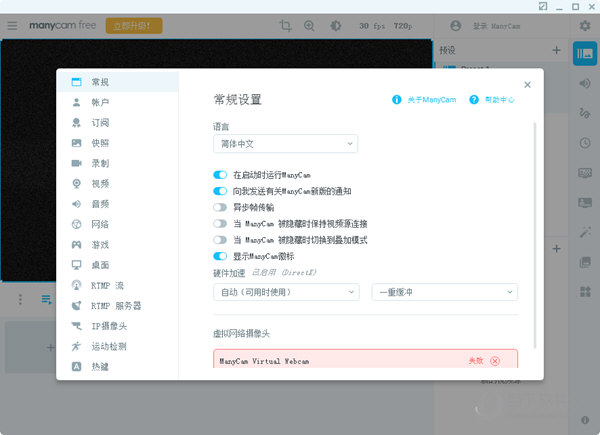Add a new preset with the plus icon

[556, 50]
